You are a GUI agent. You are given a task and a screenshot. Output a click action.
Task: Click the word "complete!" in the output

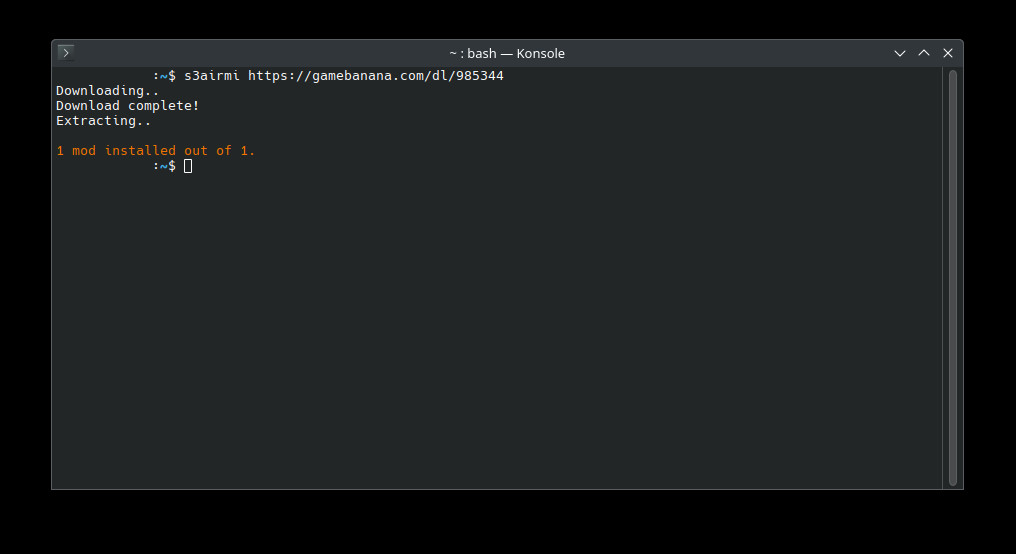pyautogui.click(x=164, y=106)
